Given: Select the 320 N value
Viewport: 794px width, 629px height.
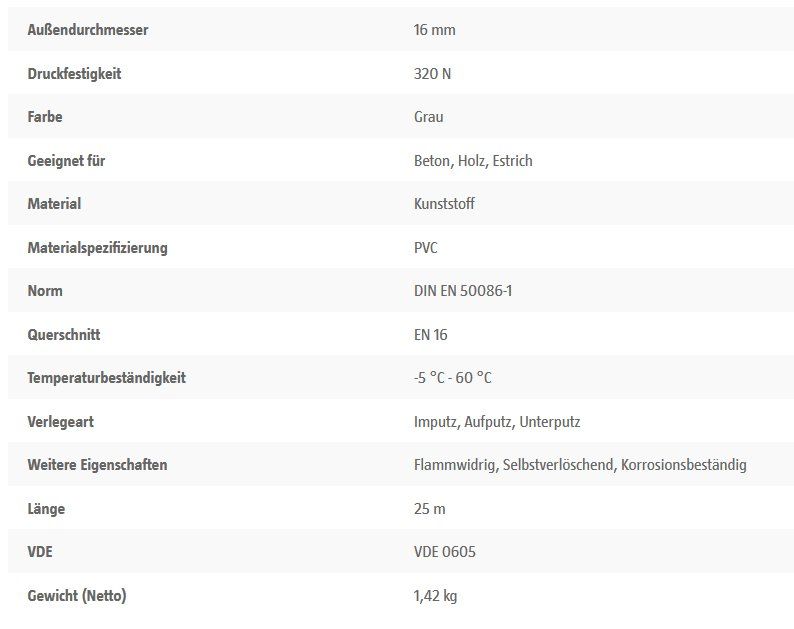Looking at the screenshot, I should pyautogui.click(x=432, y=74).
